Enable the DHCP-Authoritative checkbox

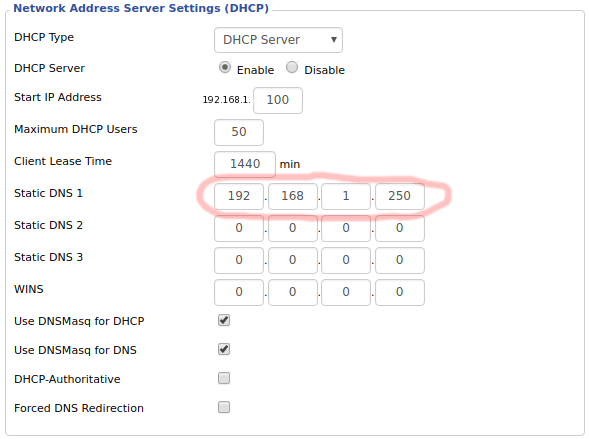(x=224, y=378)
